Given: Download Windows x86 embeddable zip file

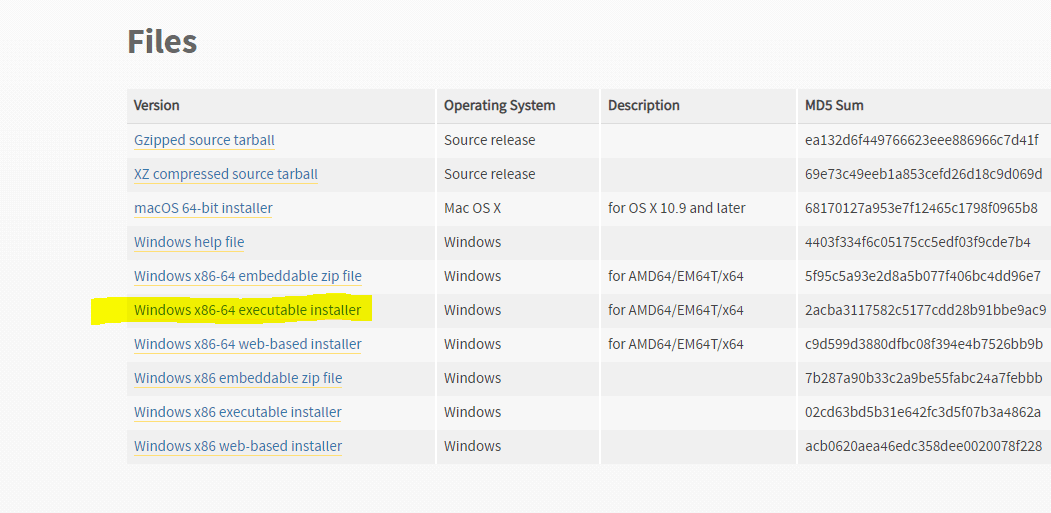Looking at the screenshot, I should click(x=238, y=378).
